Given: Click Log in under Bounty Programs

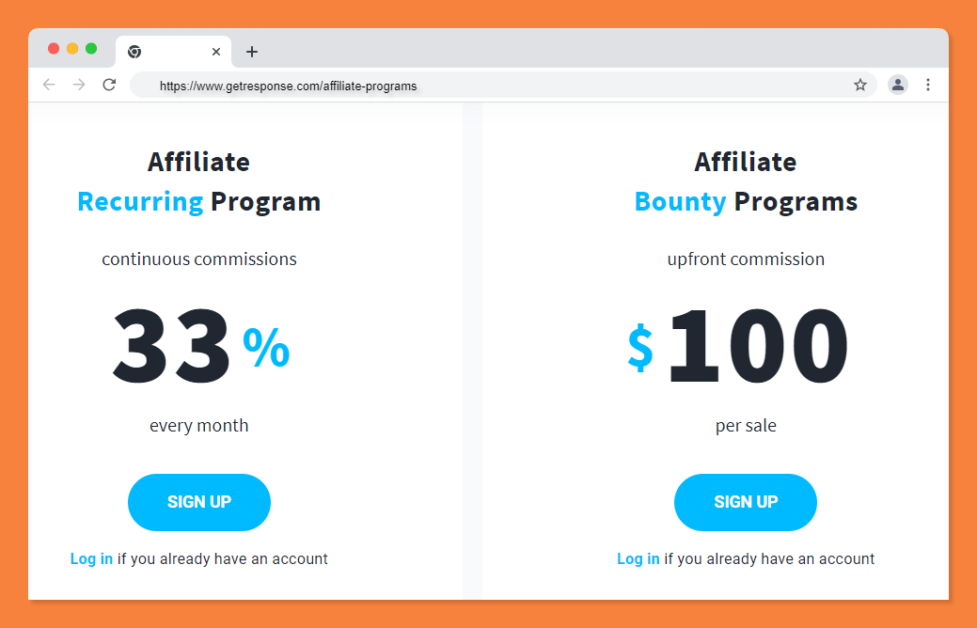Looking at the screenshot, I should click(x=638, y=559).
